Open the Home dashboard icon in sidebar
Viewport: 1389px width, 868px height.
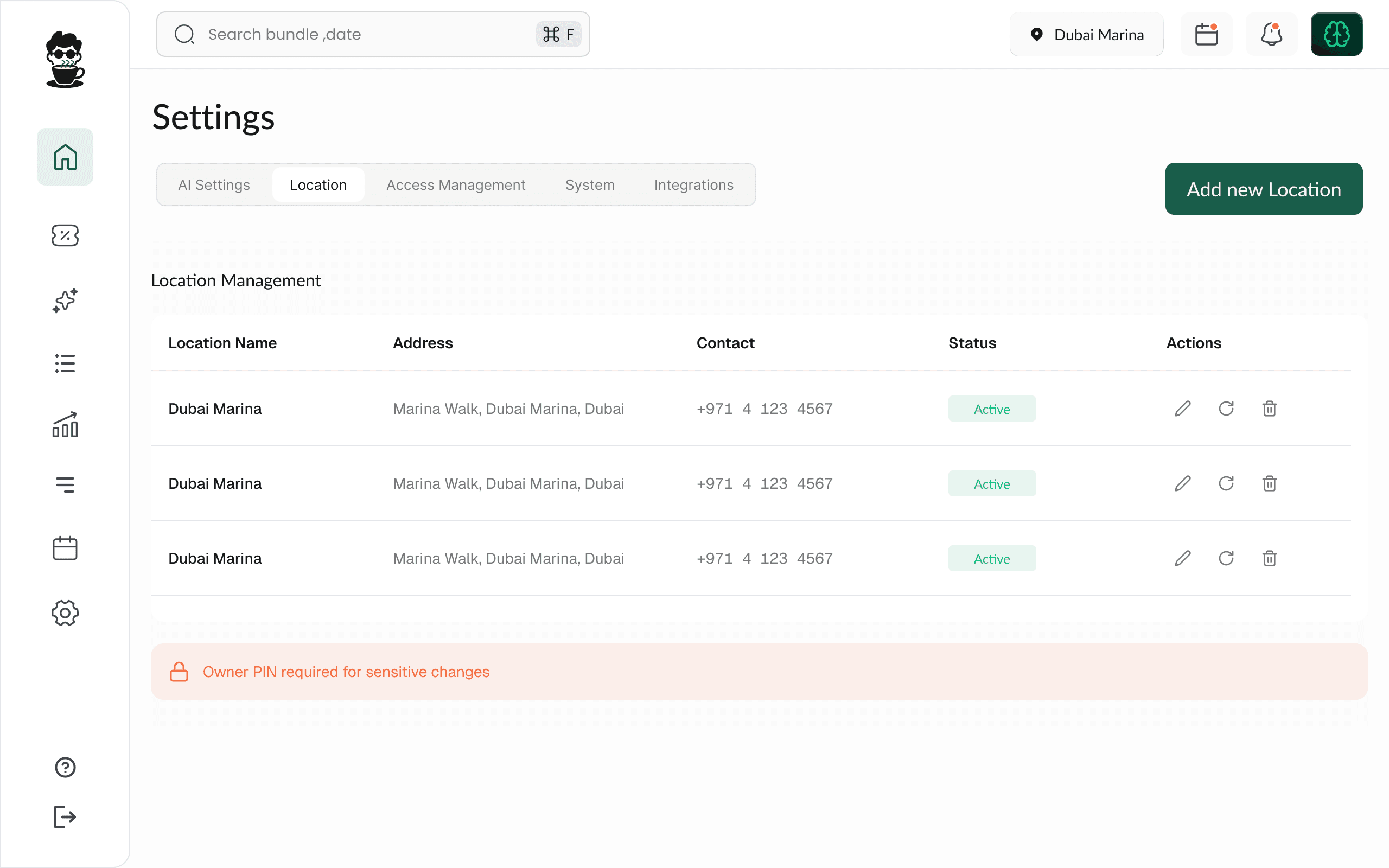pyautogui.click(x=65, y=156)
